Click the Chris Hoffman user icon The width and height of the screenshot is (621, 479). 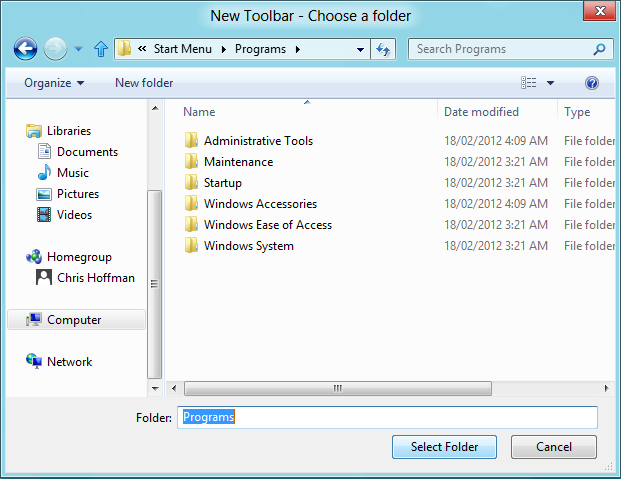click(x=44, y=277)
